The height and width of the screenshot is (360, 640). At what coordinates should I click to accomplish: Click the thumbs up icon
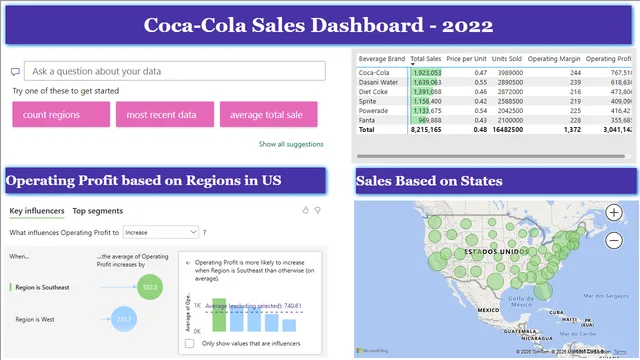click(x=305, y=210)
